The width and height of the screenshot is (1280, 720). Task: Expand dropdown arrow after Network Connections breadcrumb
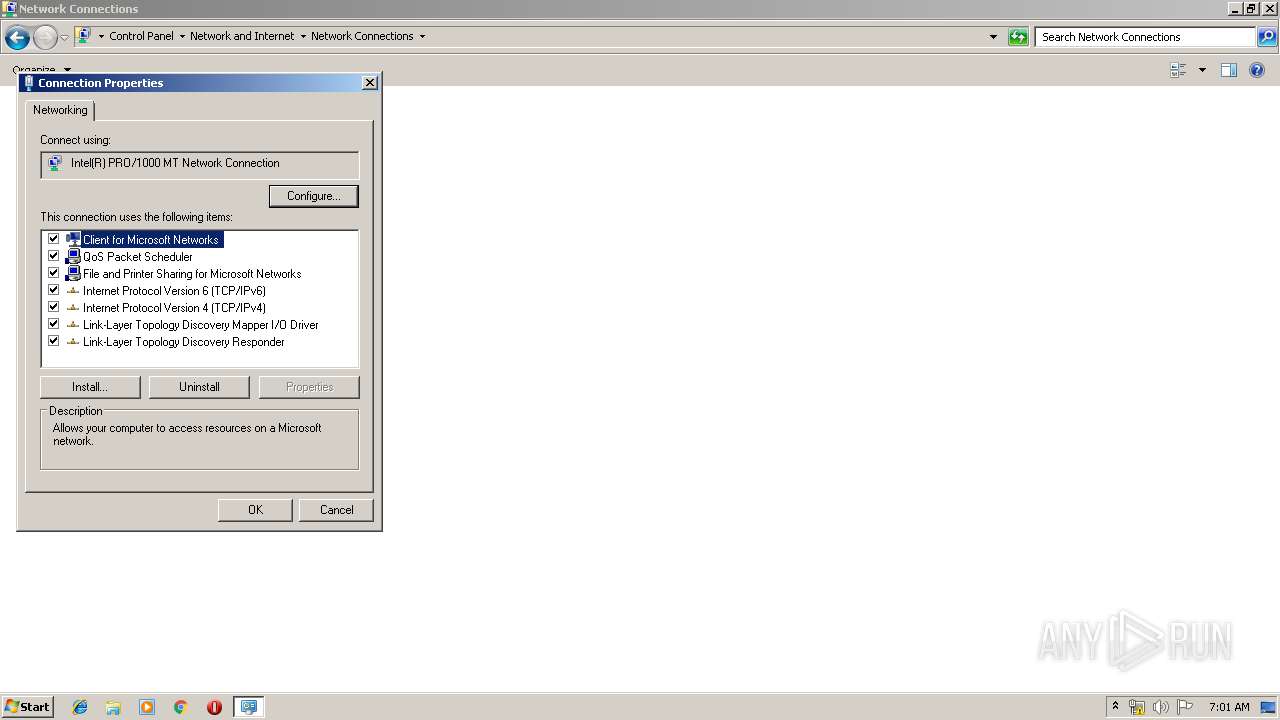(422, 36)
